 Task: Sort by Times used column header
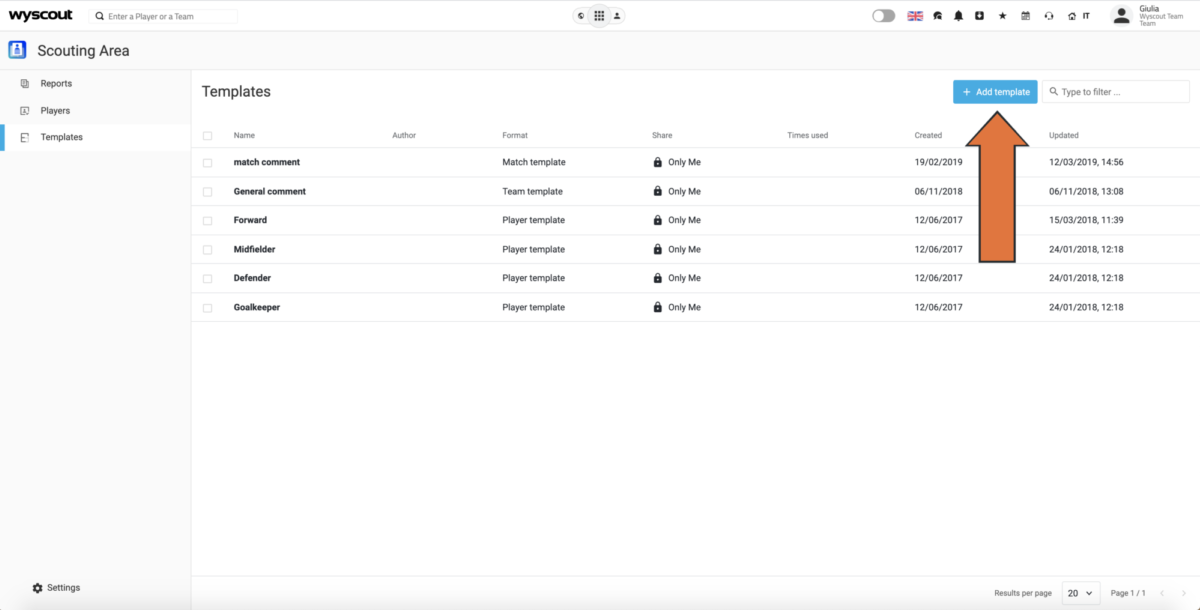point(808,136)
